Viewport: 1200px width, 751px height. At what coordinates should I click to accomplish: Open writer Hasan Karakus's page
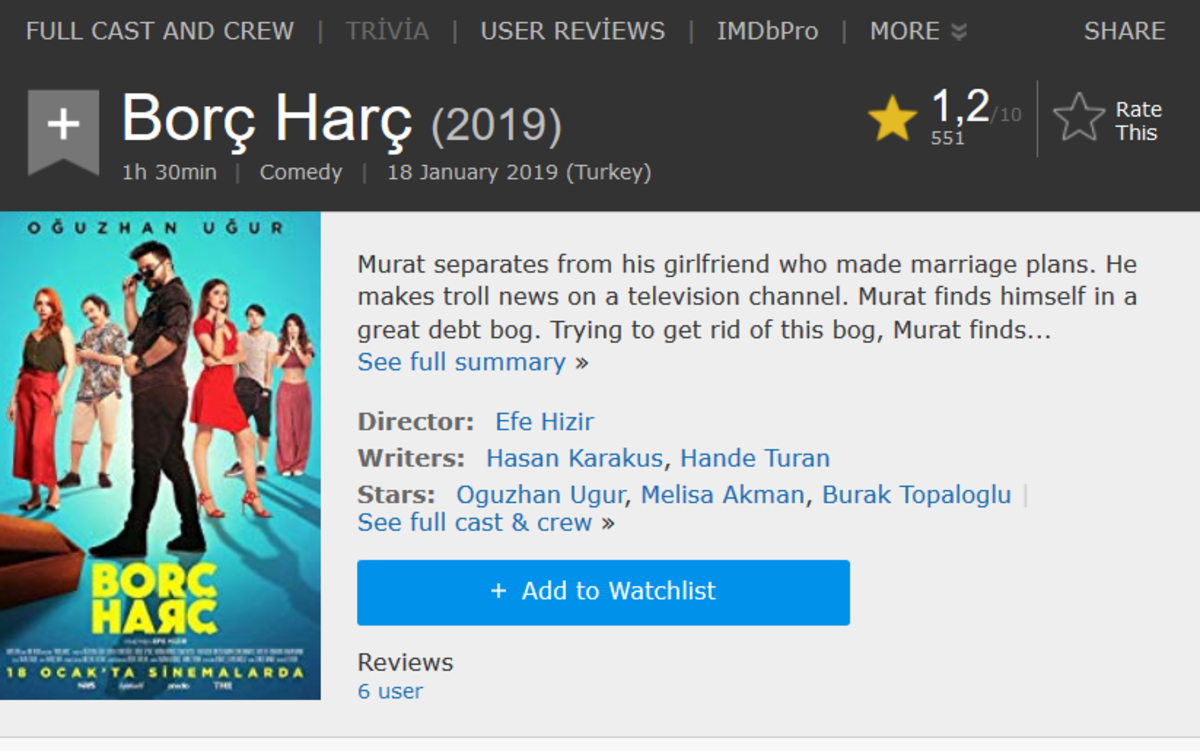click(x=574, y=459)
